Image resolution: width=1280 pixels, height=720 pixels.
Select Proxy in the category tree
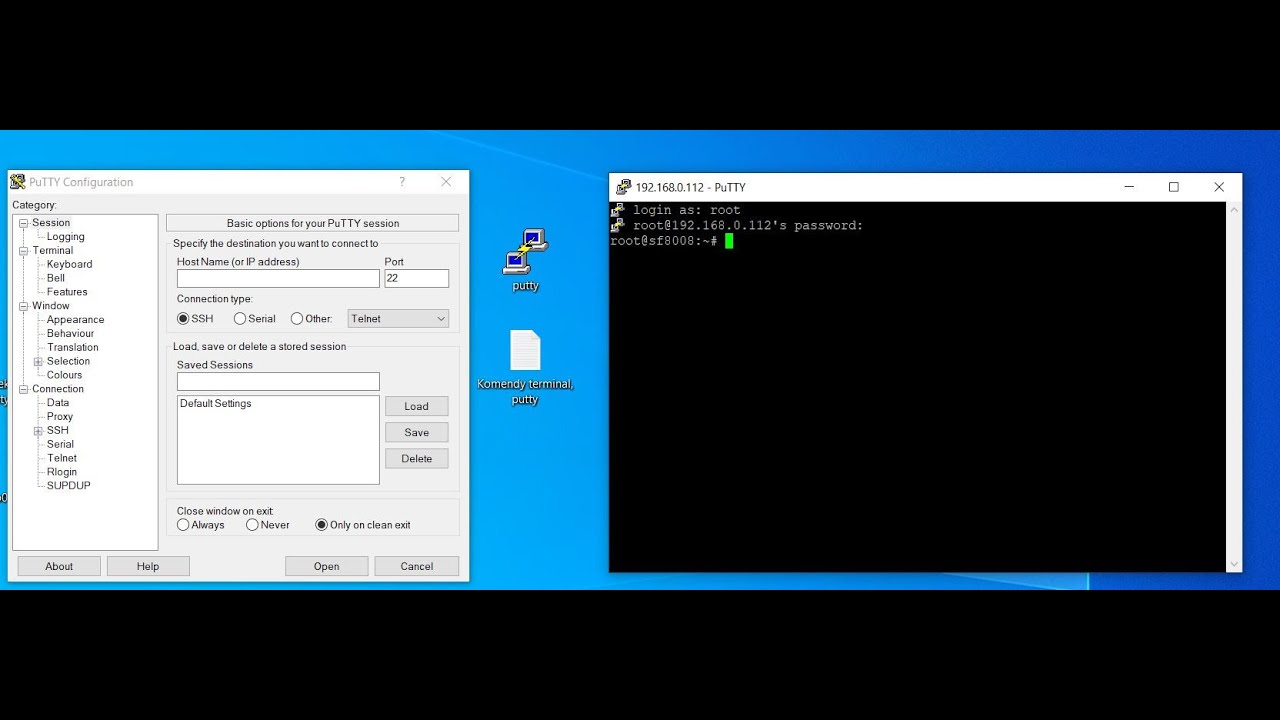click(60, 417)
